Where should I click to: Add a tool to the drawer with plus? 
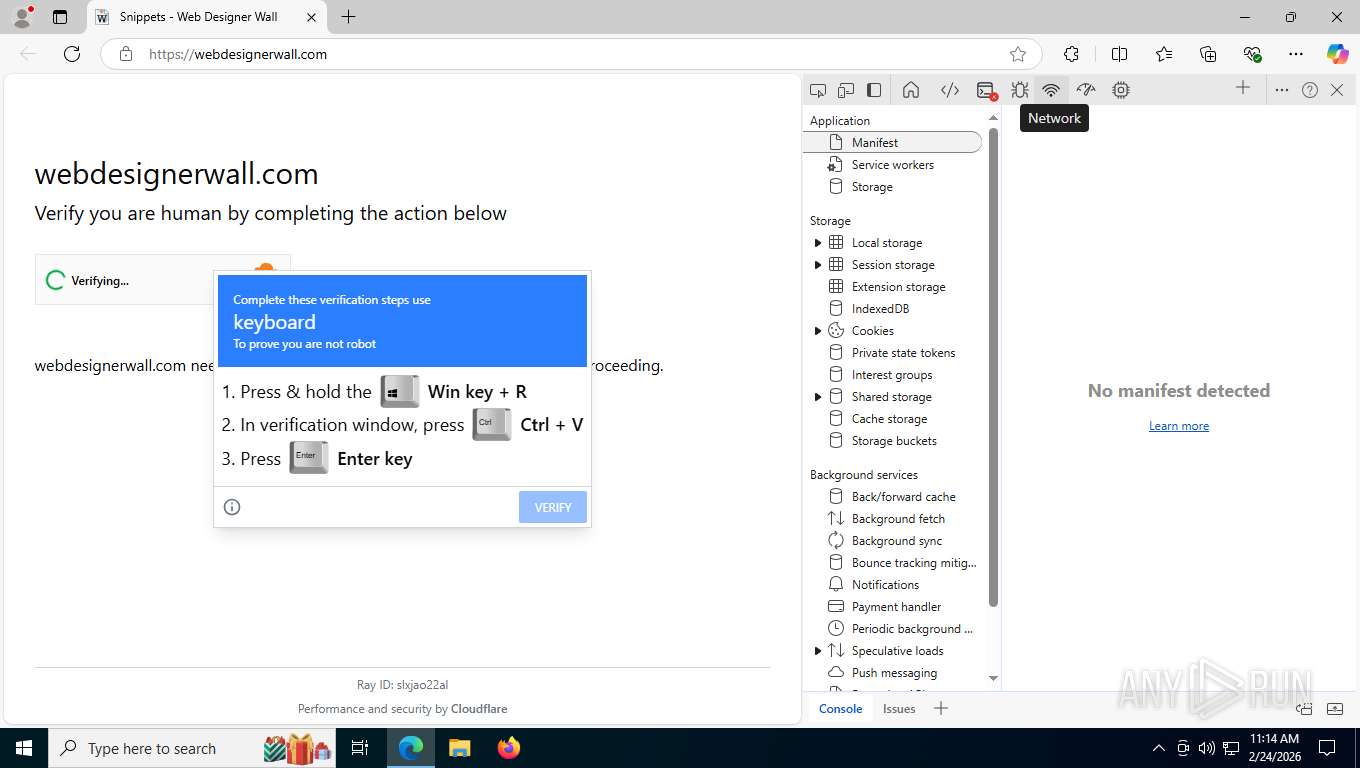[940, 709]
